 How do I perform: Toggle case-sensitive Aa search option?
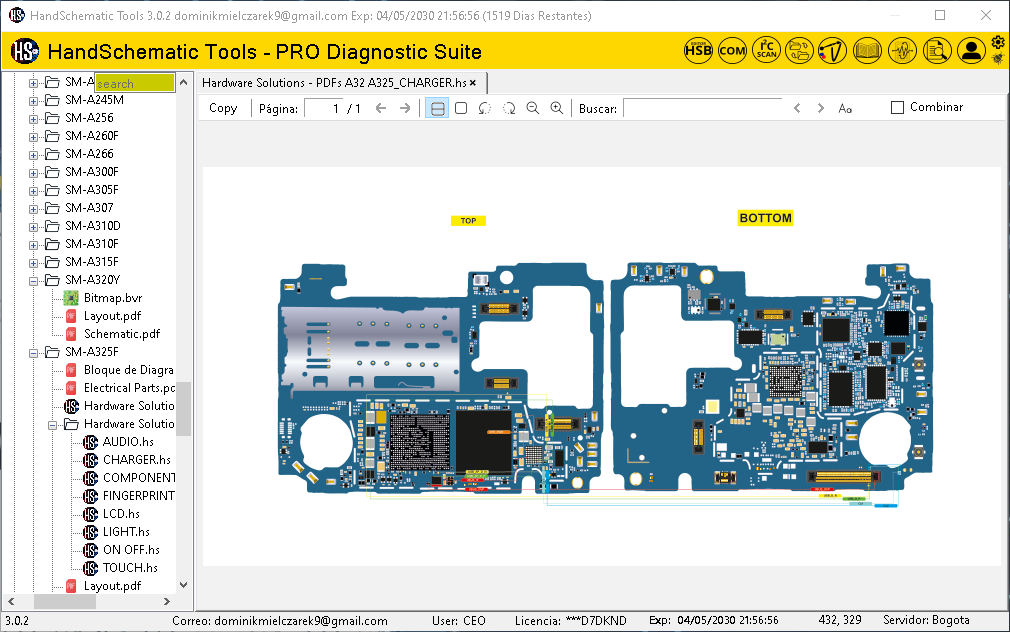tap(845, 109)
